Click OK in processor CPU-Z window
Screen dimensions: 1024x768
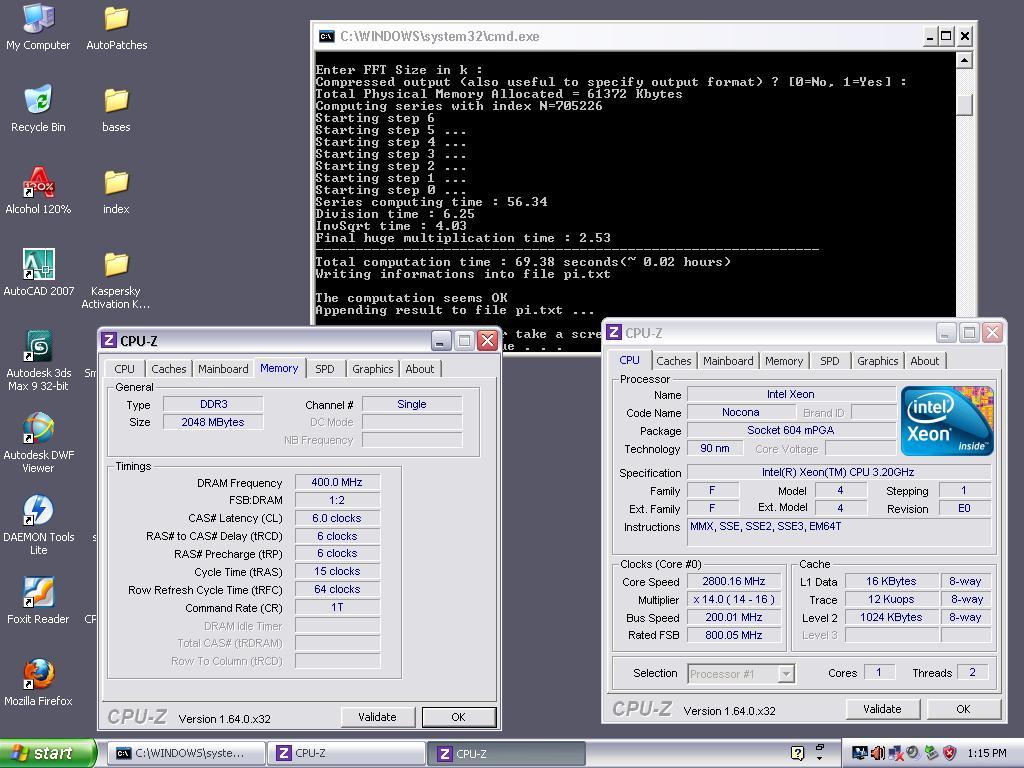click(963, 709)
